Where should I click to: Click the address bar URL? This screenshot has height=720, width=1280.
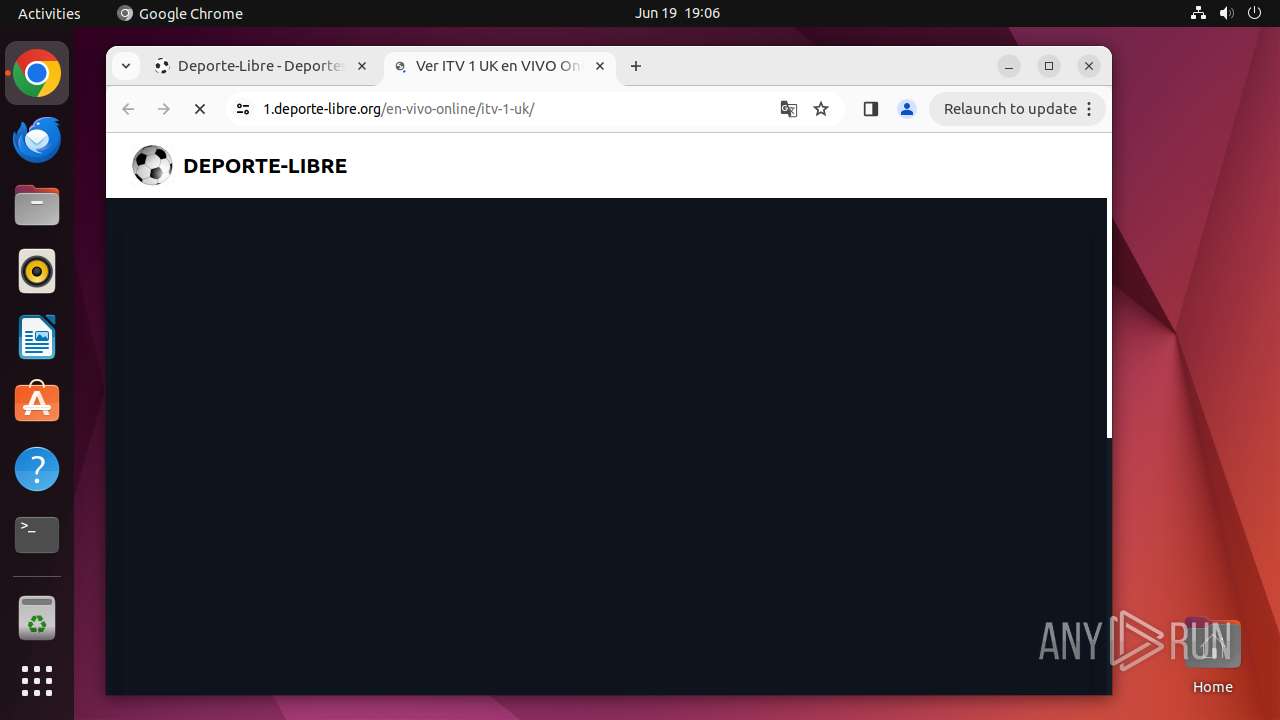tap(399, 109)
